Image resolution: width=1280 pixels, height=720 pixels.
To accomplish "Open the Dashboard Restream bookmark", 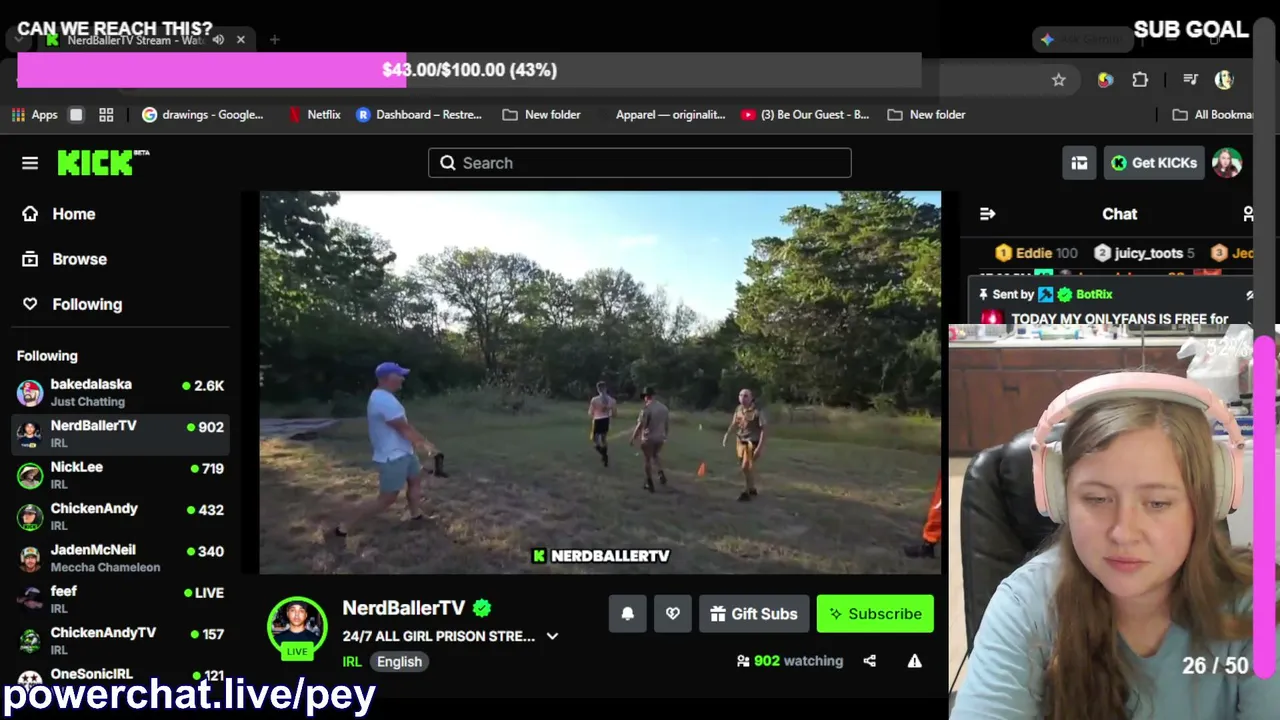I will tap(419, 115).
